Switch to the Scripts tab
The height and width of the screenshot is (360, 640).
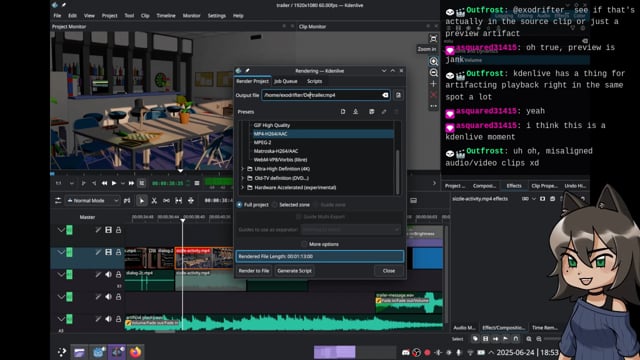pos(314,81)
